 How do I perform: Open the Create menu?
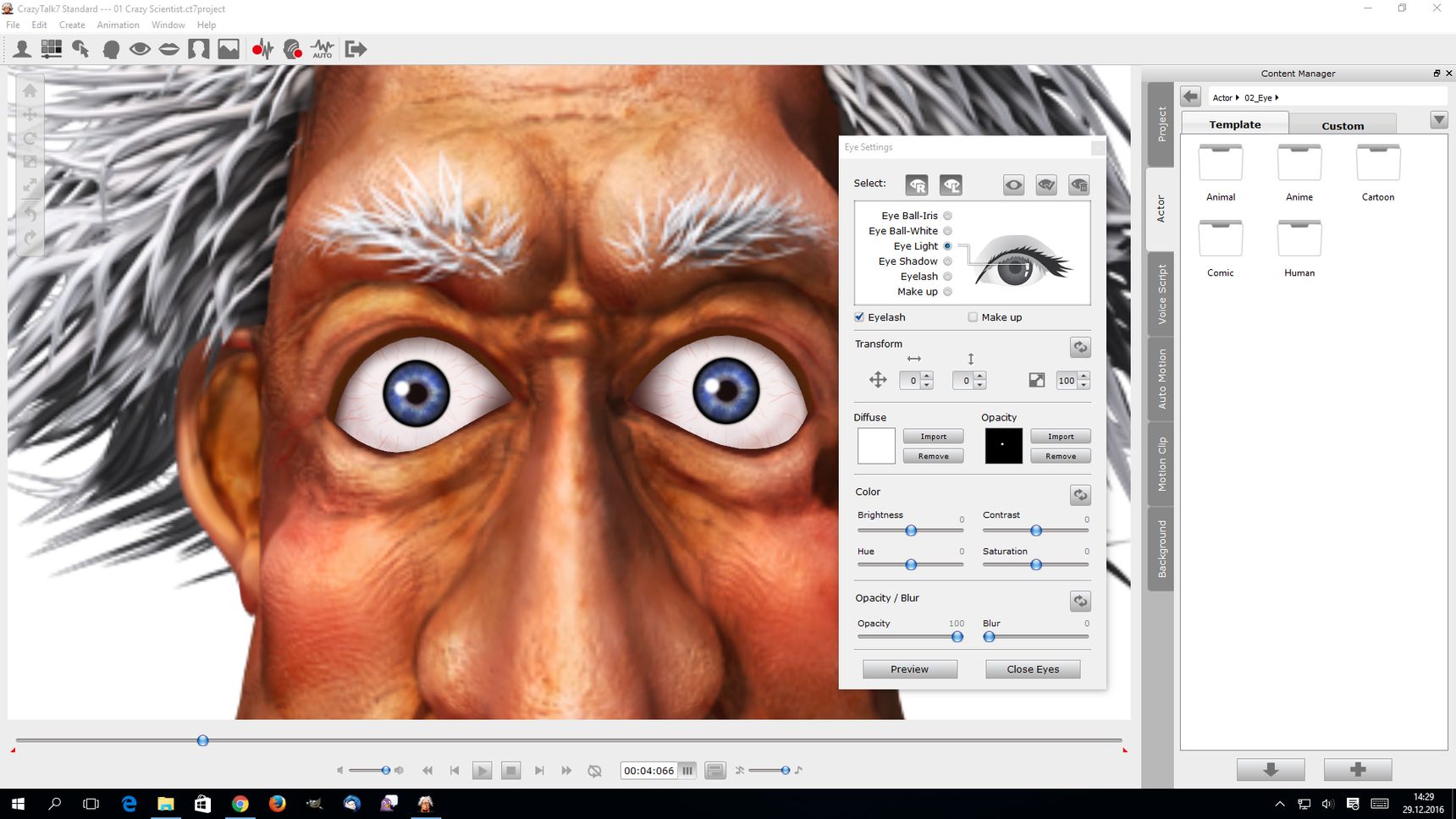72,25
